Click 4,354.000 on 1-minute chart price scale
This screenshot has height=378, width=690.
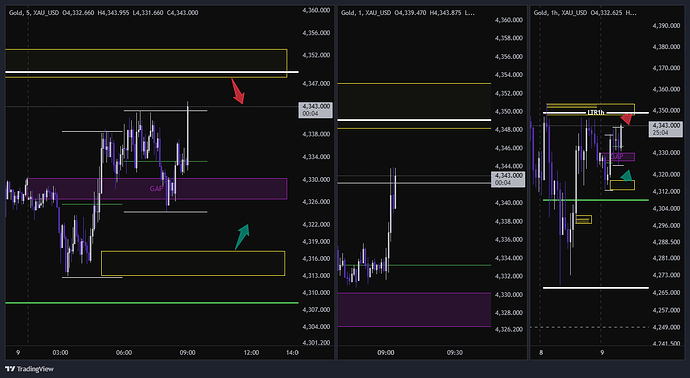tap(509, 75)
